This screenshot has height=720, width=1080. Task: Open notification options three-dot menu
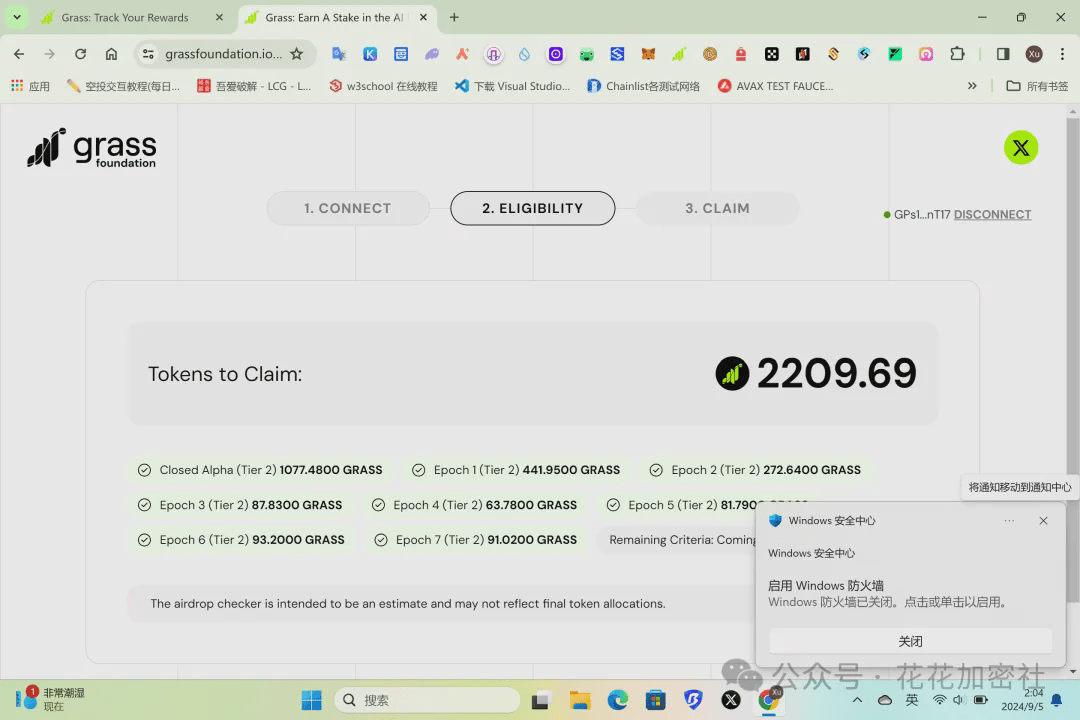[x=1009, y=521]
